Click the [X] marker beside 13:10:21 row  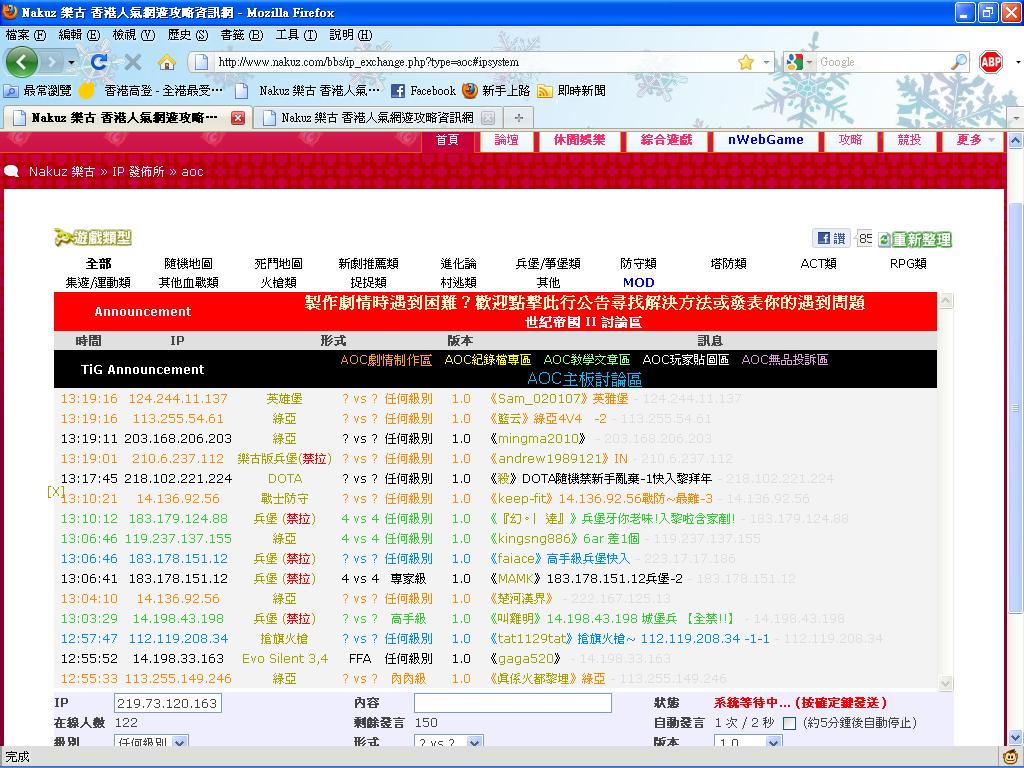(x=55, y=490)
